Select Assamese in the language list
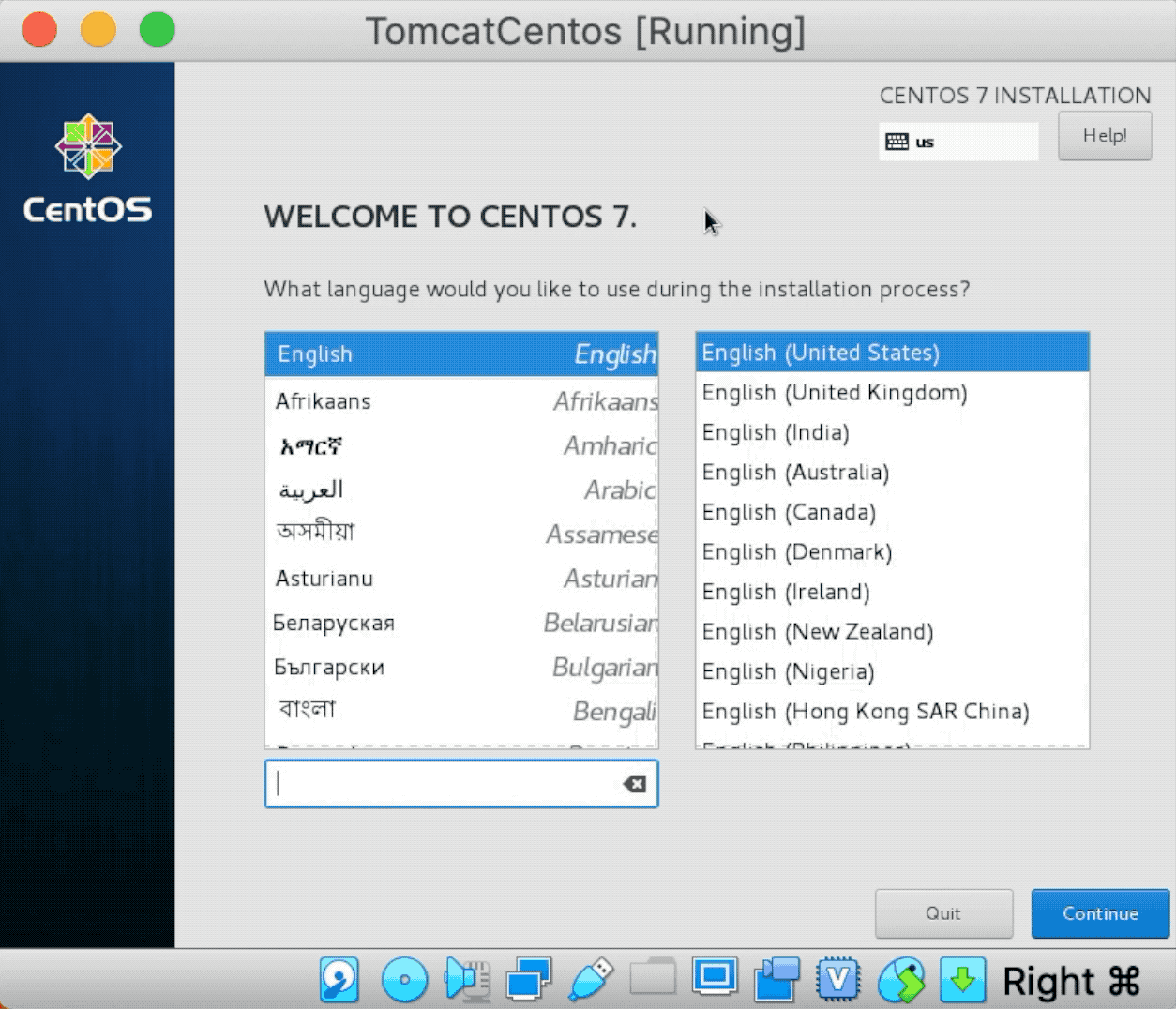 (461, 534)
